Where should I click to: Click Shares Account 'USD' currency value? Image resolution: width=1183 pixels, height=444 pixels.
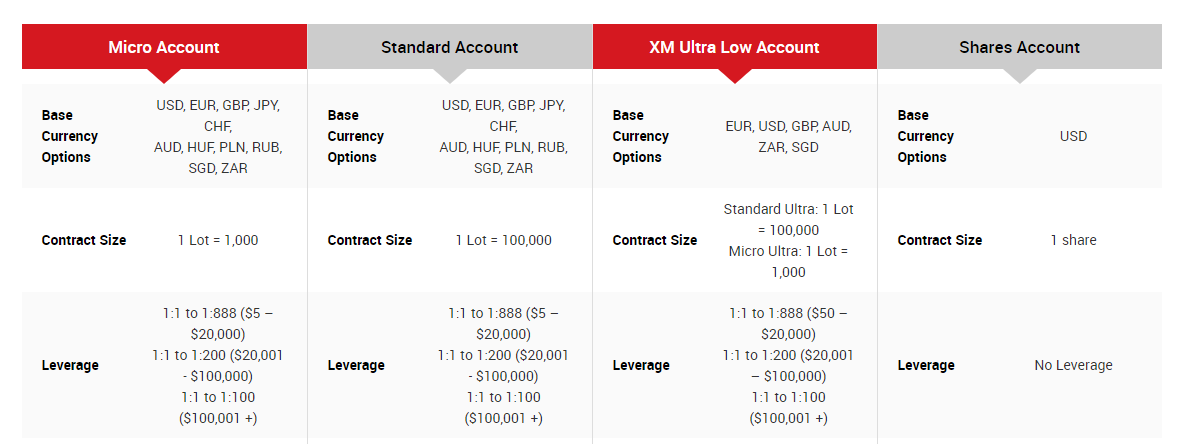point(1074,137)
